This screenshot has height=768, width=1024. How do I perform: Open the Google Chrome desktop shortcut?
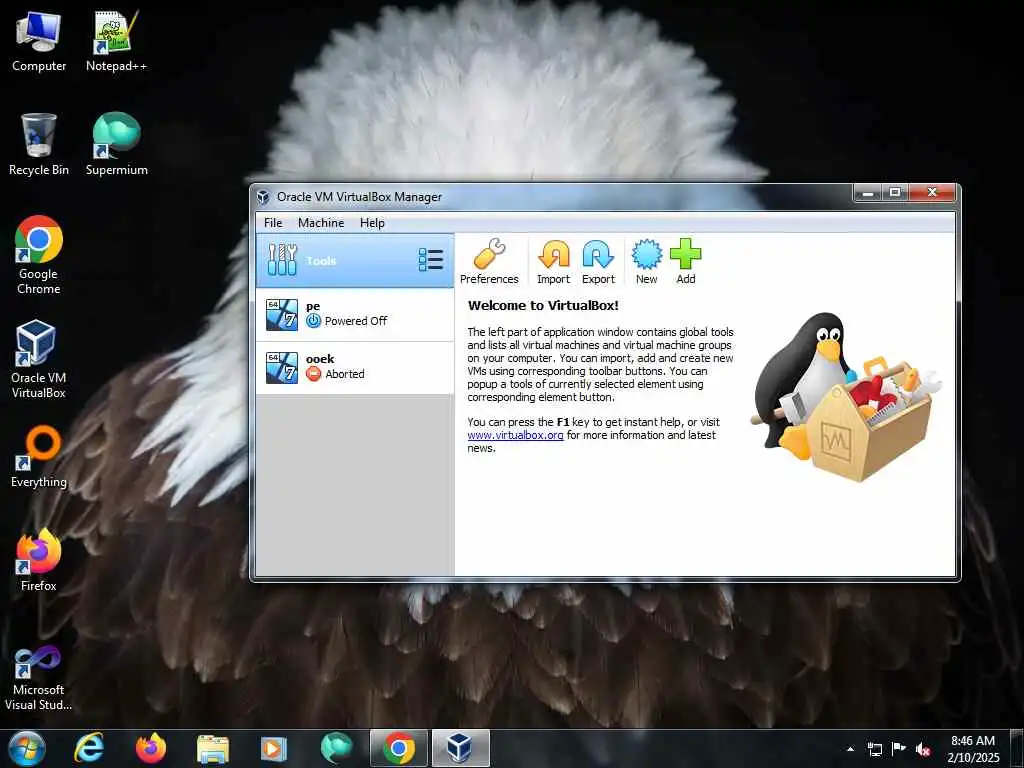(x=39, y=255)
